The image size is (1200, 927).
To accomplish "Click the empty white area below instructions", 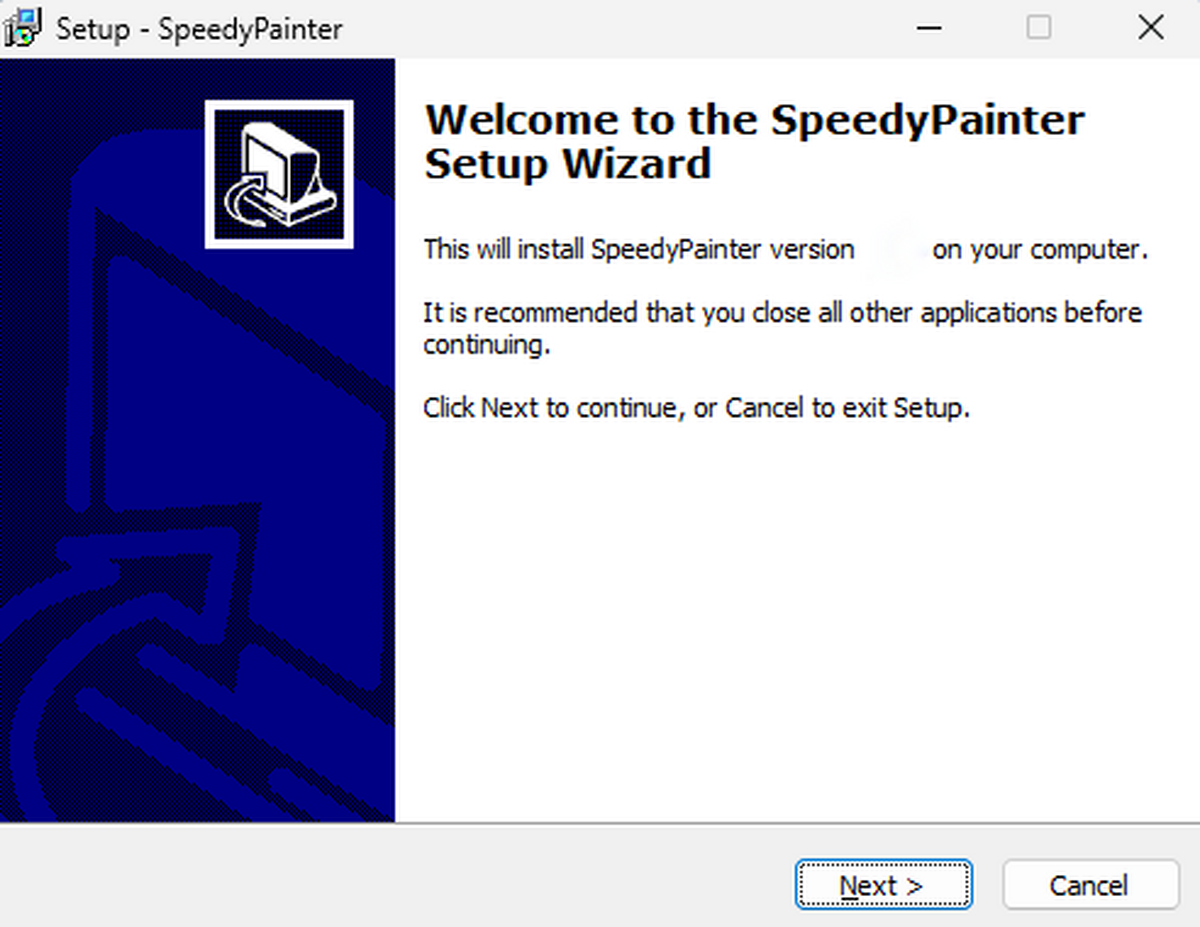I will [x=790, y=620].
